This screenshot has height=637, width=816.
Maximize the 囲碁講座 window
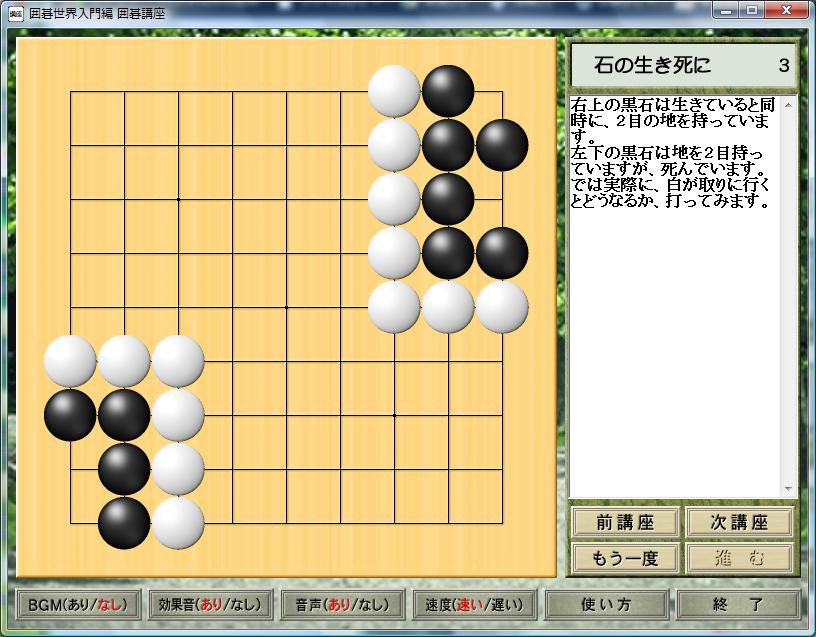click(x=752, y=10)
